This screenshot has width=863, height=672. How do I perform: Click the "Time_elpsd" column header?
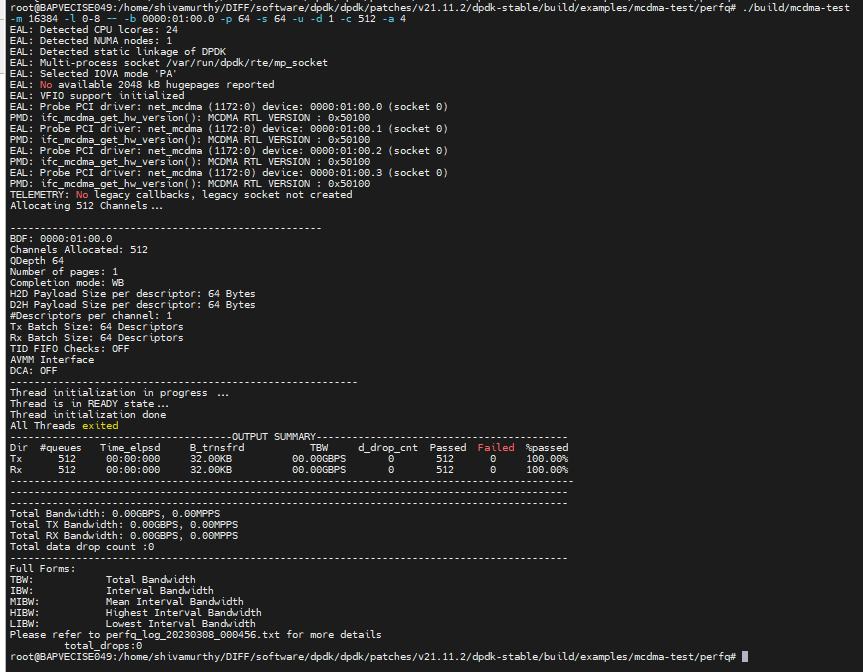(x=130, y=448)
